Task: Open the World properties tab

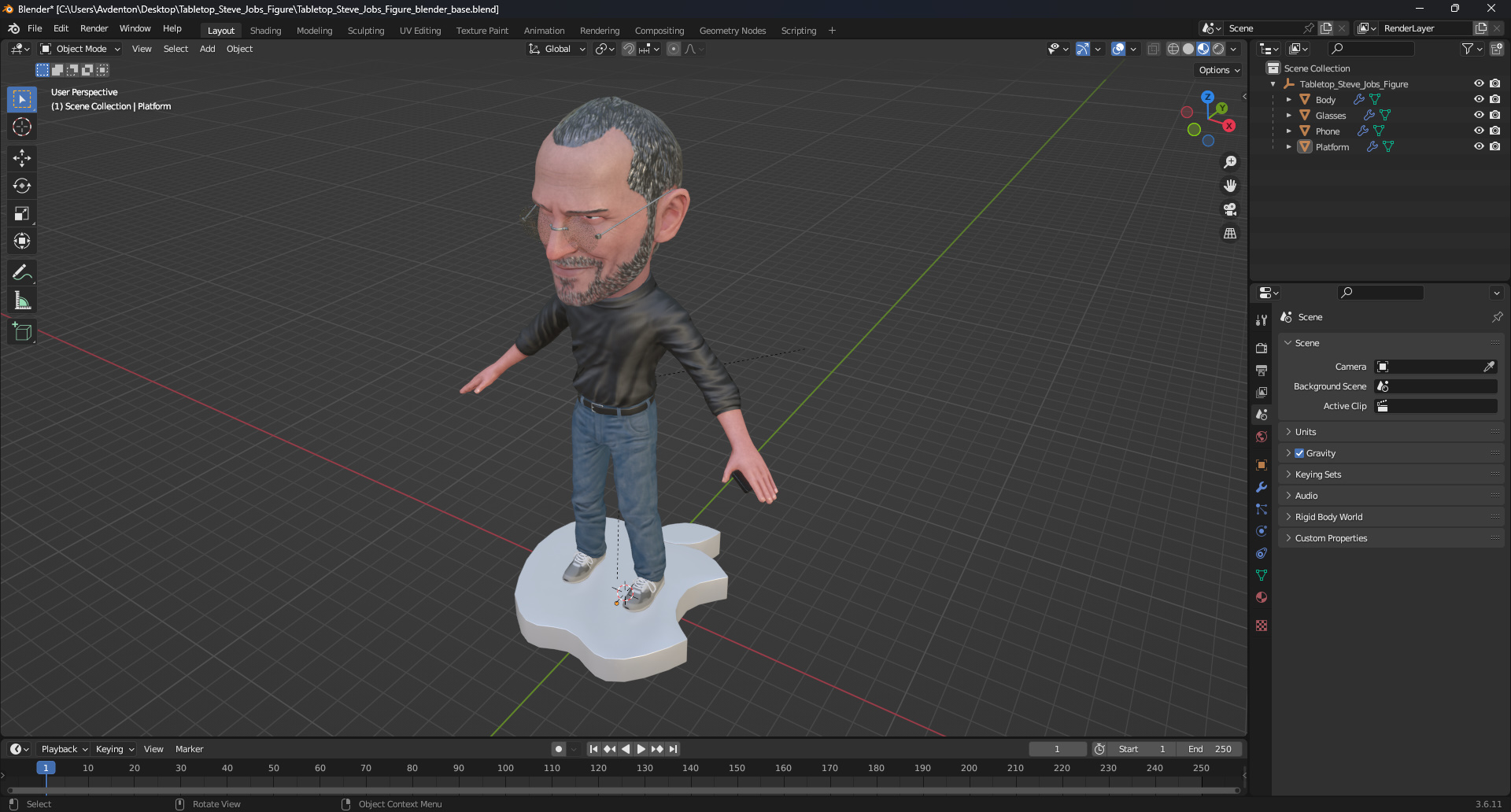Action: (x=1262, y=437)
